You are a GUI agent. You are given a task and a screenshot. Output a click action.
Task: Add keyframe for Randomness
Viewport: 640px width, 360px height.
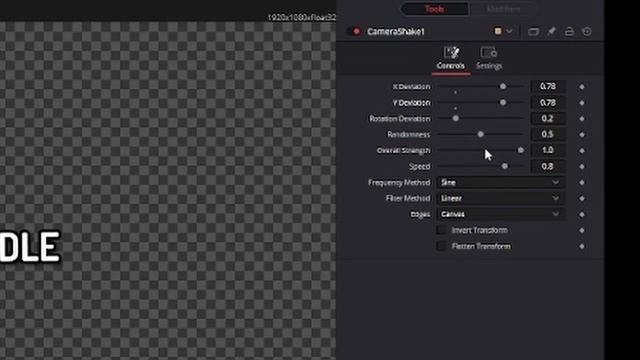point(582,134)
